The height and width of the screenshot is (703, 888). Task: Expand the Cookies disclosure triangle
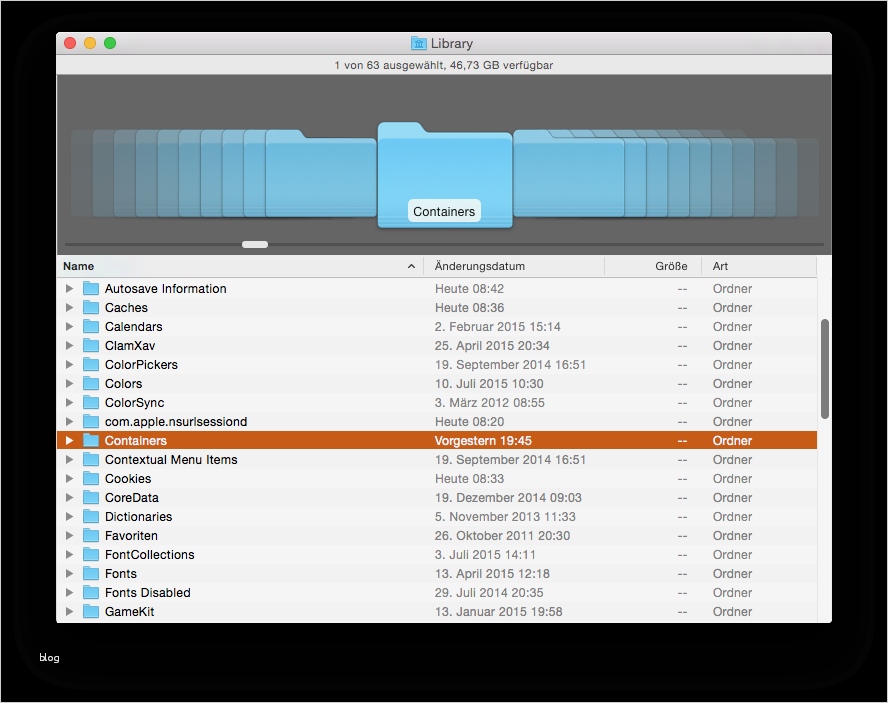(x=69, y=478)
